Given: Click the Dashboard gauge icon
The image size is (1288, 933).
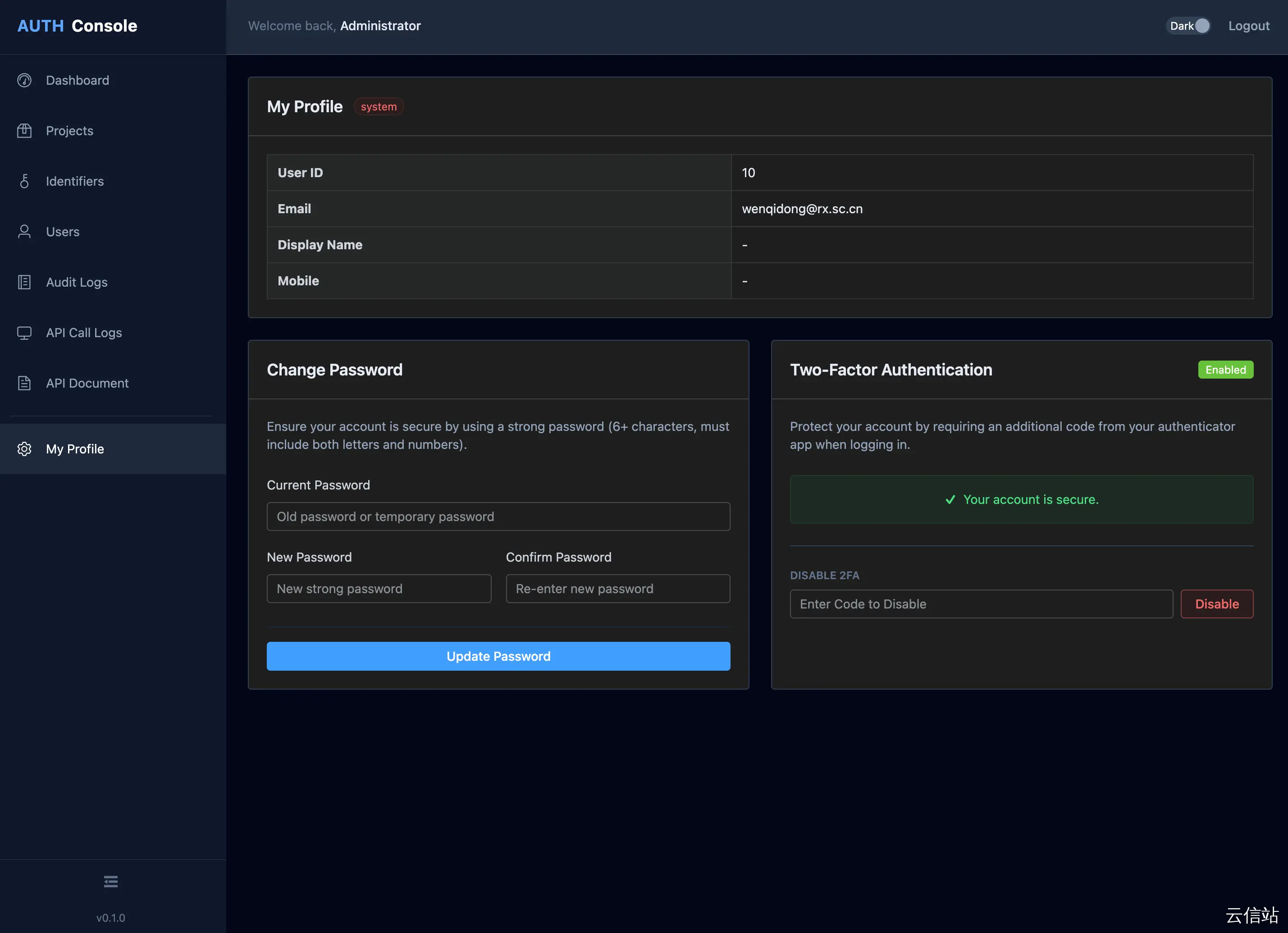Looking at the screenshot, I should 24,80.
